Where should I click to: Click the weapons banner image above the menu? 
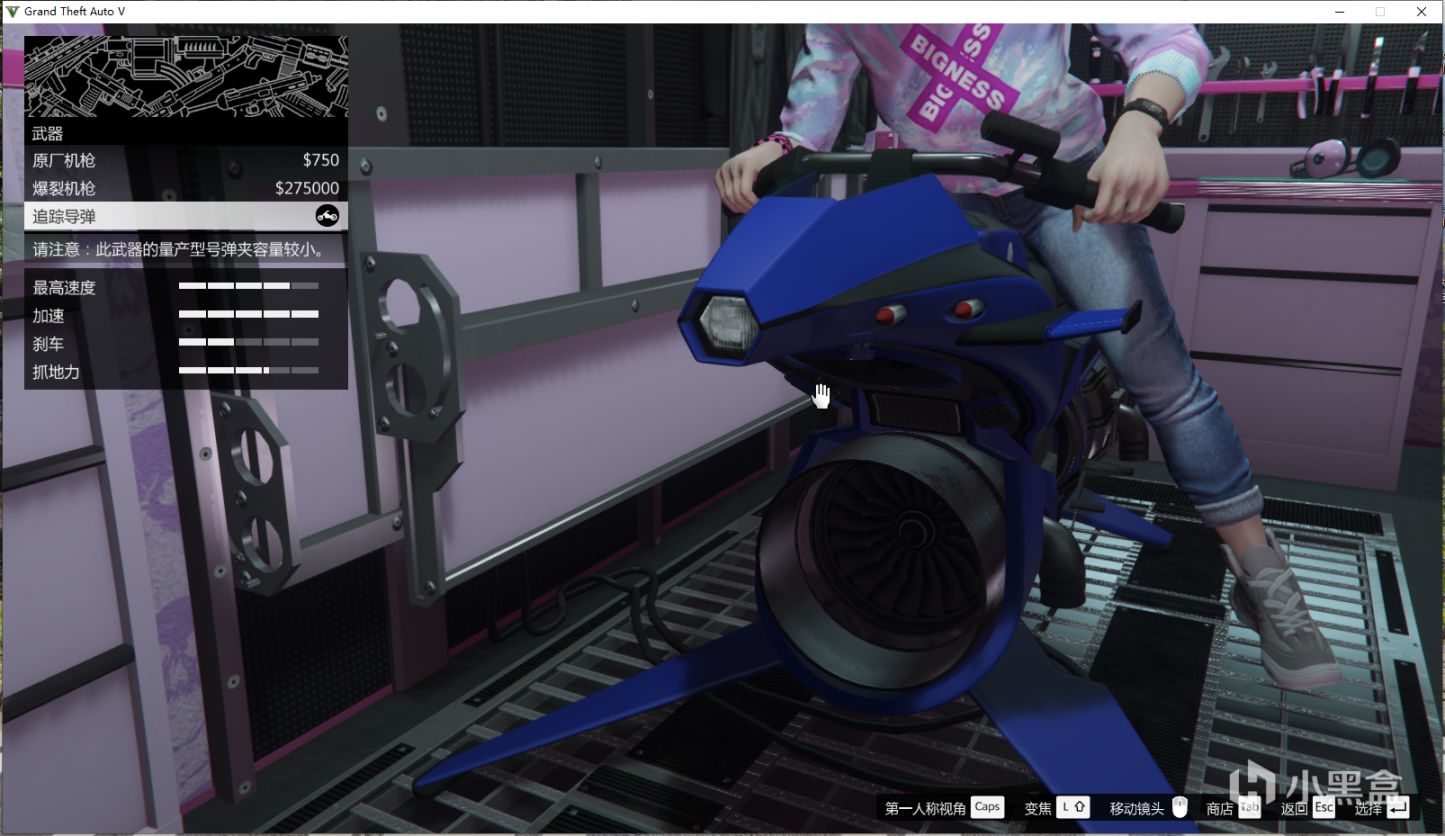click(186, 77)
